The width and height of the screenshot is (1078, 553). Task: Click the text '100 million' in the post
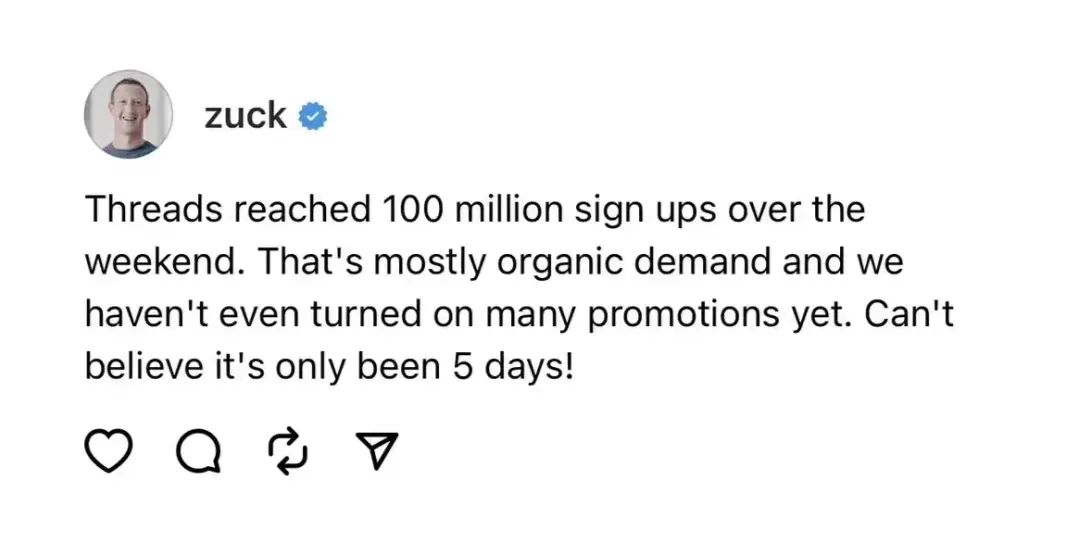pyautogui.click(x=467, y=211)
